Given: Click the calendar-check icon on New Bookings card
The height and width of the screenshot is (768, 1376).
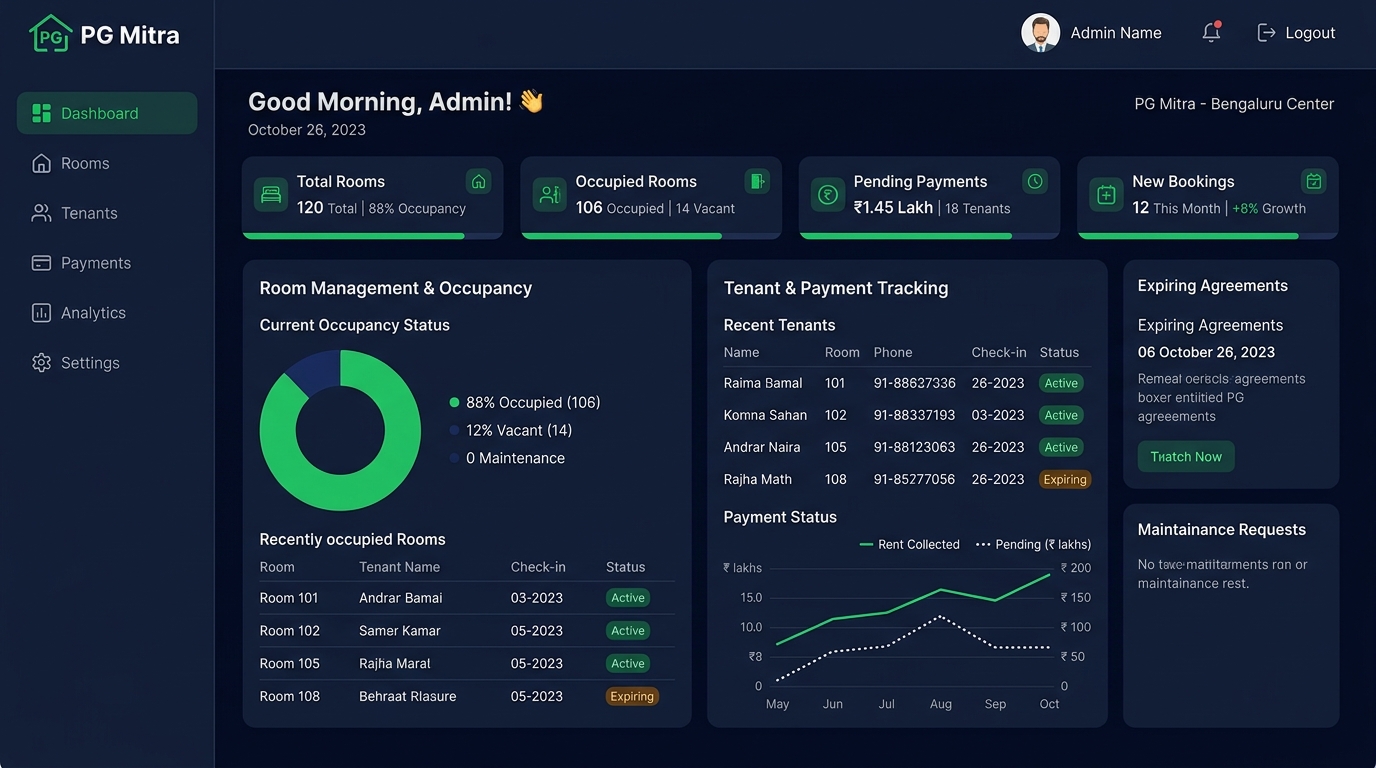Looking at the screenshot, I should tap(1314, 181).
